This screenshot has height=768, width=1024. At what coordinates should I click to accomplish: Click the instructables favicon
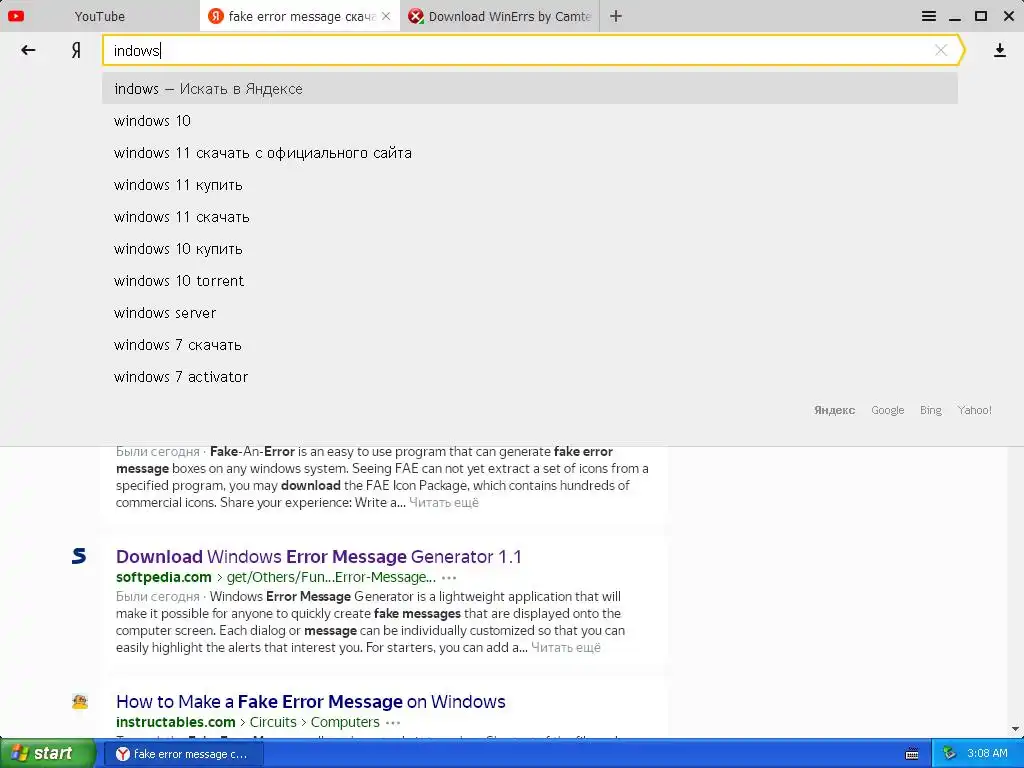pos(80,701)
